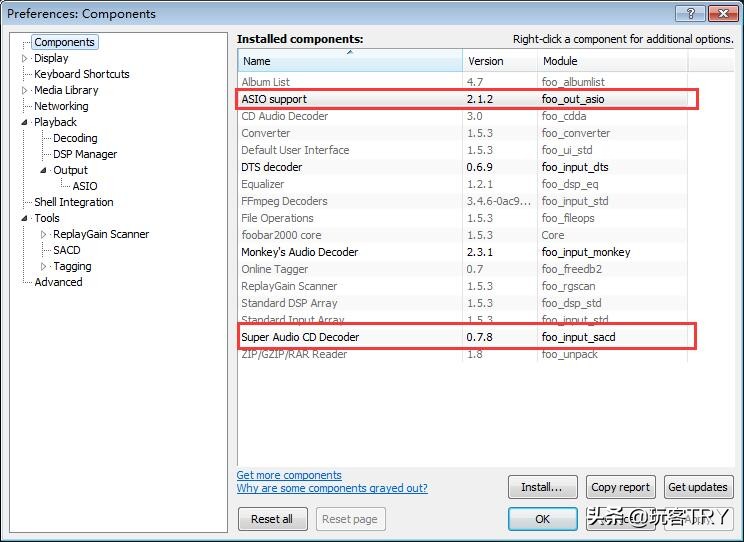This screenshot has width=744, height=542.
Task: Select Monkey's Audio Decoder row
Action: point(463,252)
